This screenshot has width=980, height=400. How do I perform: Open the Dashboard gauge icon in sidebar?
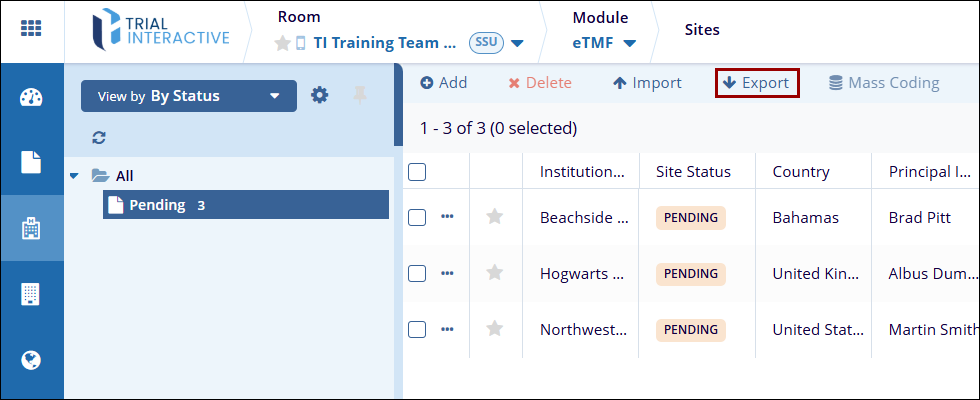31,98
